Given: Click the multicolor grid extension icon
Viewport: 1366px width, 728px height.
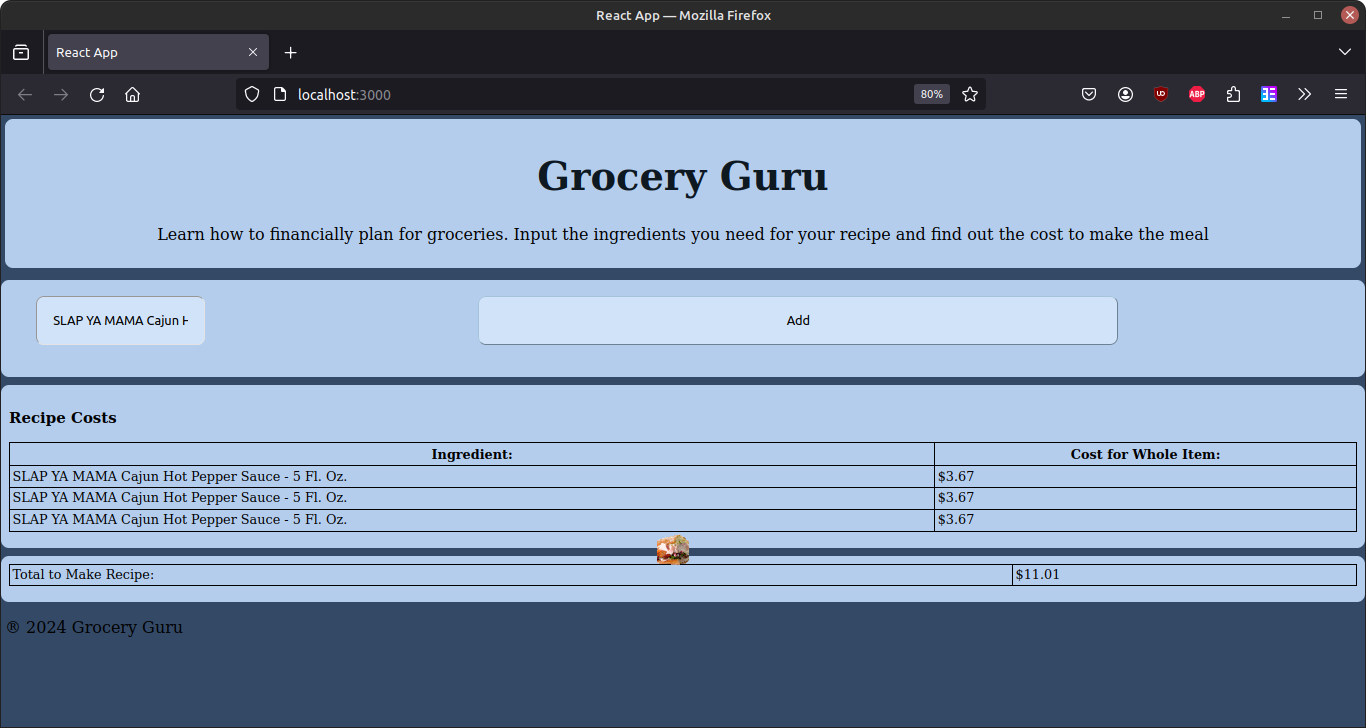Looking at the screenshot, I should pyautogui.click(x=1269, y=94).
